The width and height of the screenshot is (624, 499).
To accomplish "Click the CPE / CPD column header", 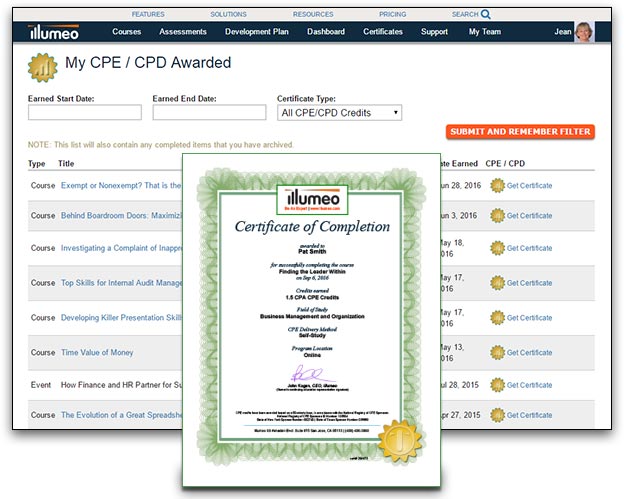I will click(x=505, y=164).
